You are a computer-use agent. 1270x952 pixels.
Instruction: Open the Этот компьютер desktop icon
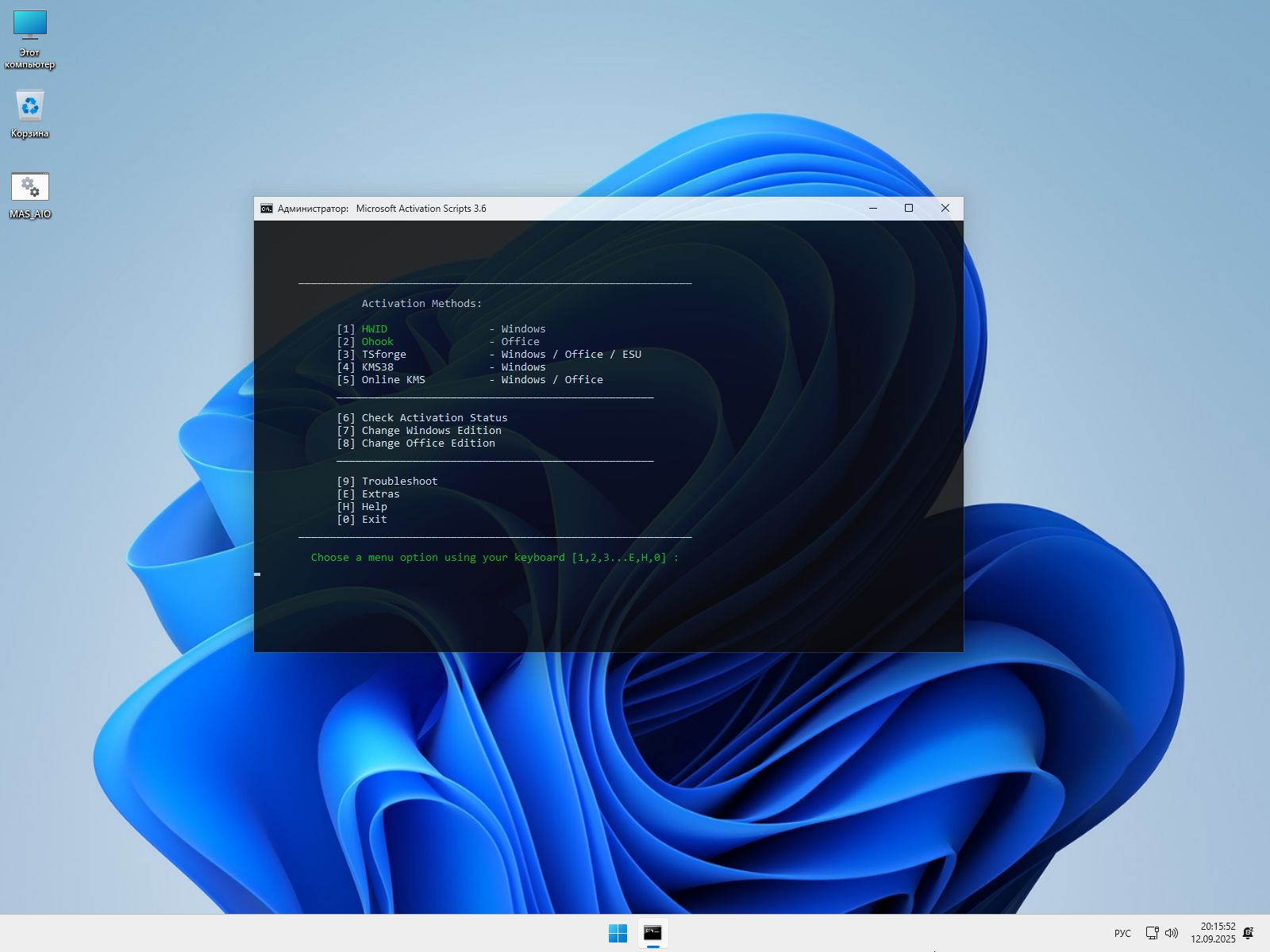coord(30,40)
